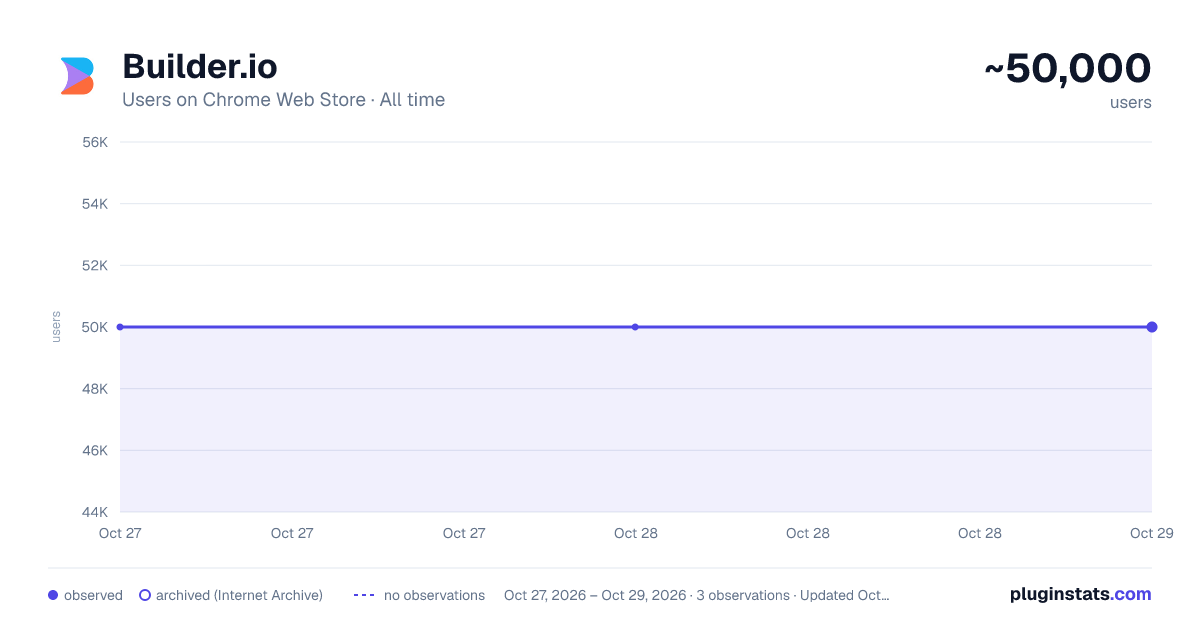Click the 48K y-axis label
The width and height of the screenshot is (1200, 630).
(x=95, y=389)
